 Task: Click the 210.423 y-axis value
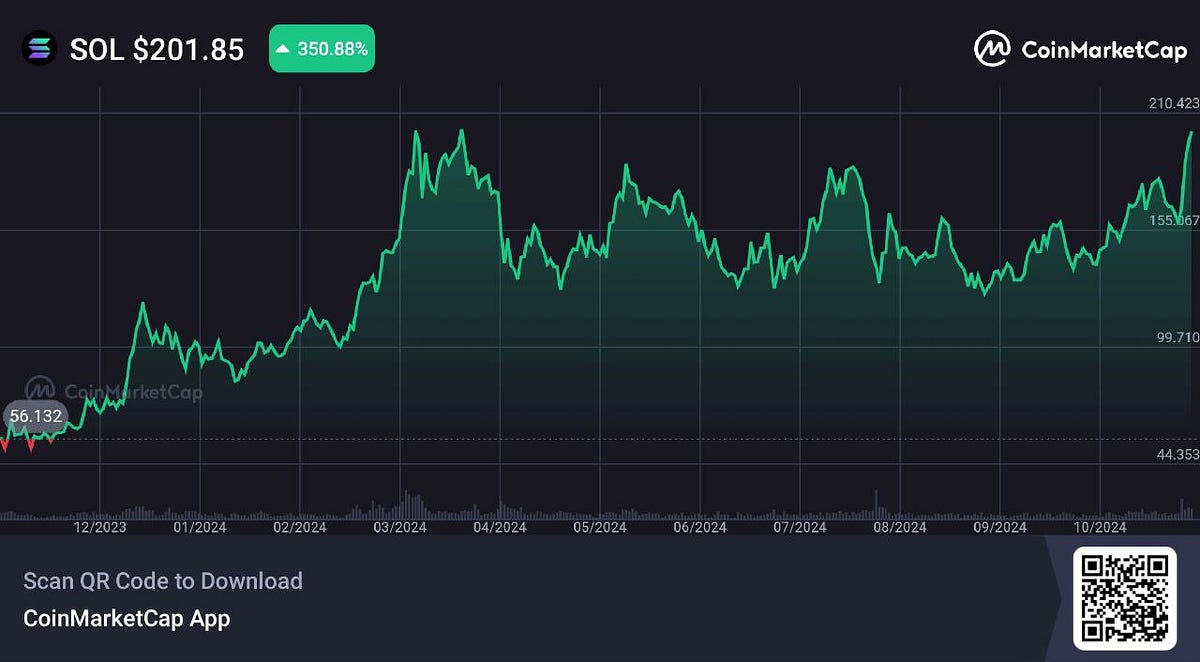click(1174, 103)
